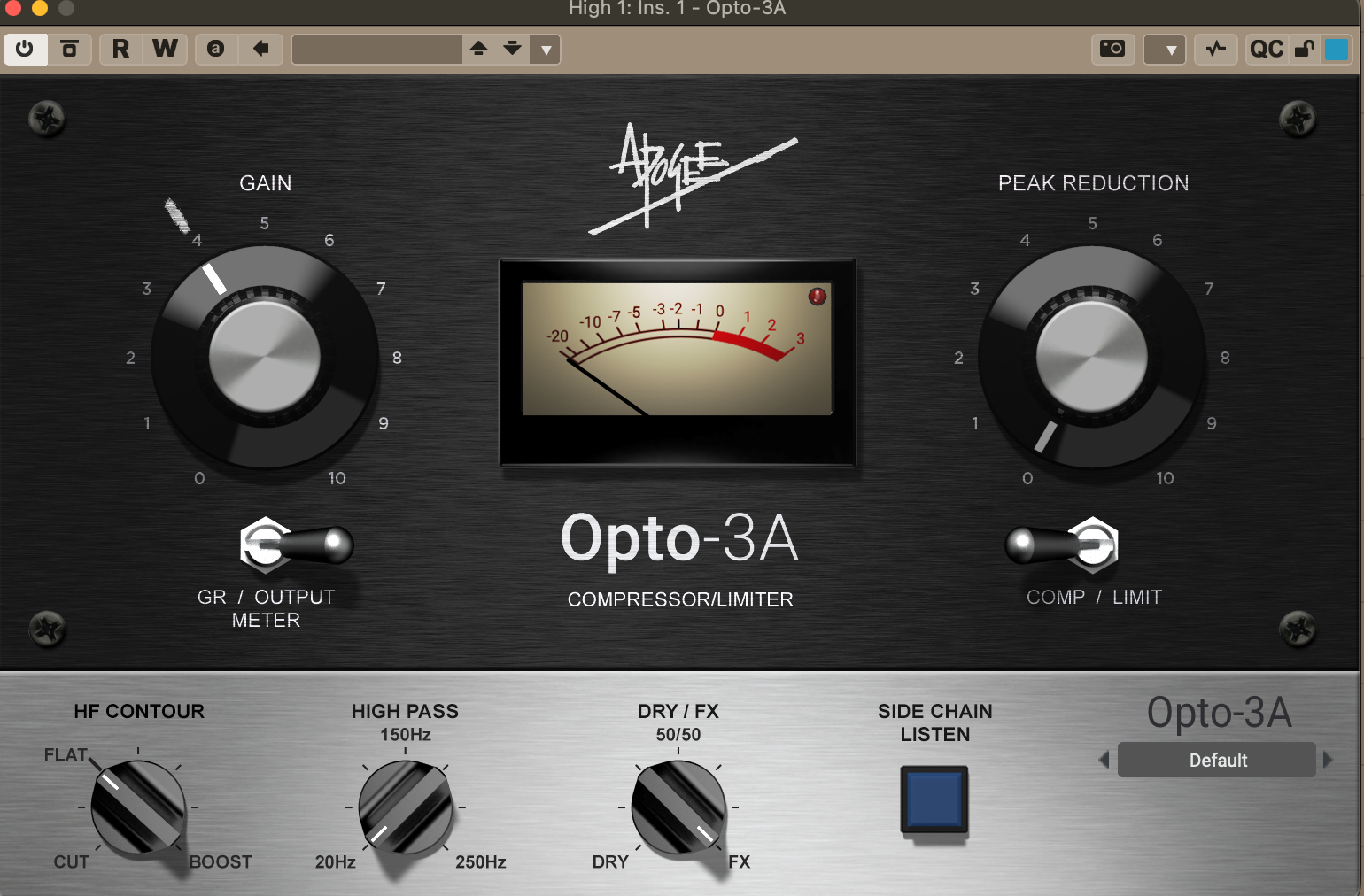1364x896 pixels.
Task: Click the 50/50 dry/fx value
Action: point(678,735)
